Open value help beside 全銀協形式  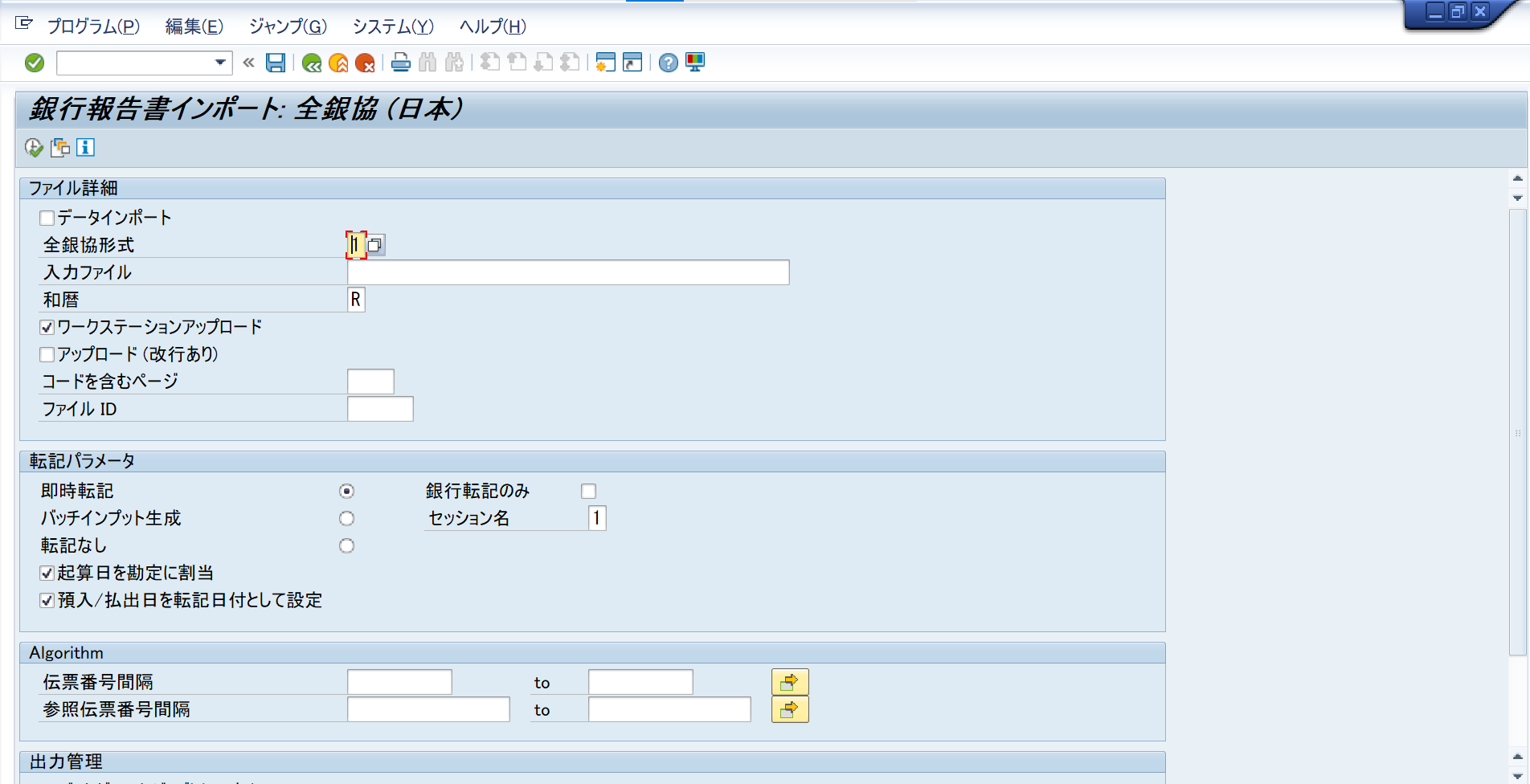tap(377, 244)
